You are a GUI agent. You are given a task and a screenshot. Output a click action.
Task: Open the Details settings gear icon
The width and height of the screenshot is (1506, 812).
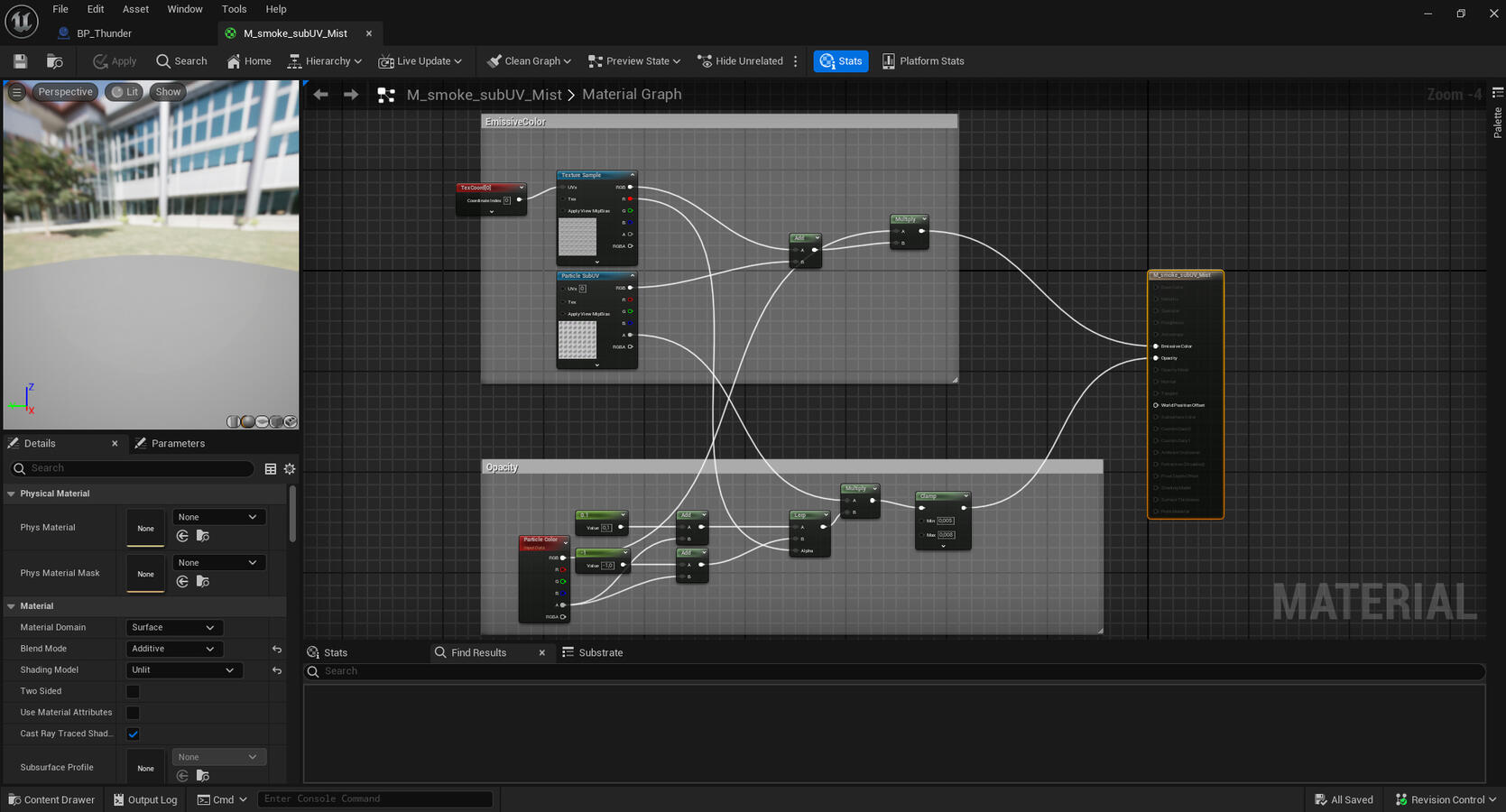click(x=290, y=469)
